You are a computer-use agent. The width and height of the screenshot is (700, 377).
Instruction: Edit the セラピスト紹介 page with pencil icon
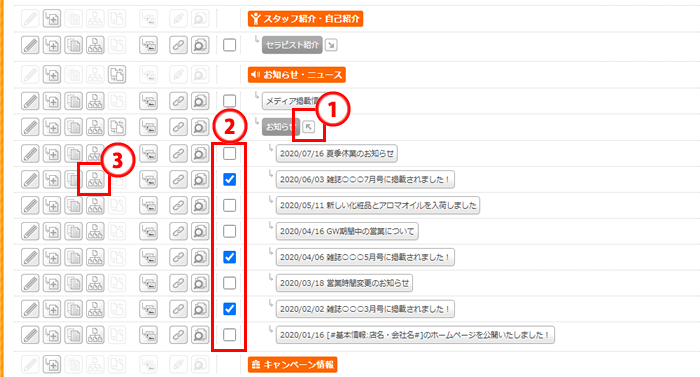click(30, 45)
